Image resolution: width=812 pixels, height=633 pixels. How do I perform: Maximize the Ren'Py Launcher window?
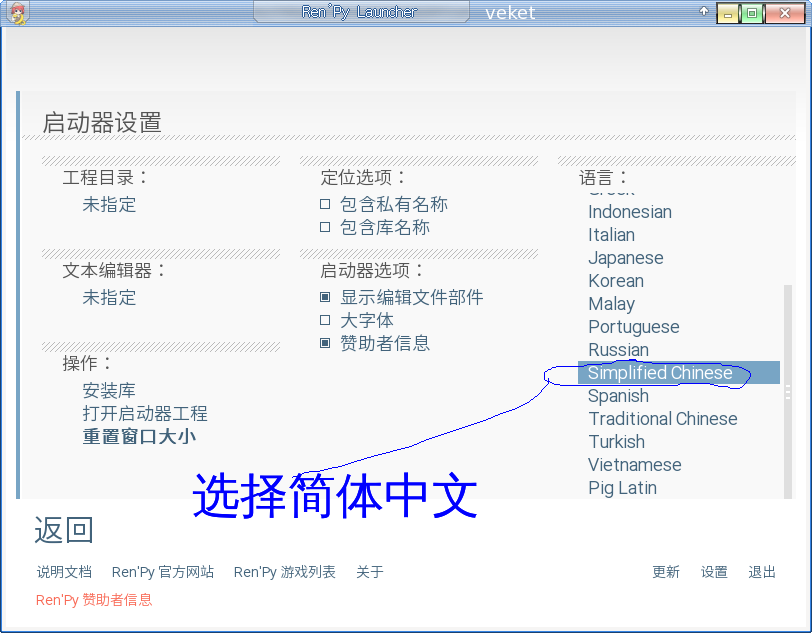tap(751, 13)
